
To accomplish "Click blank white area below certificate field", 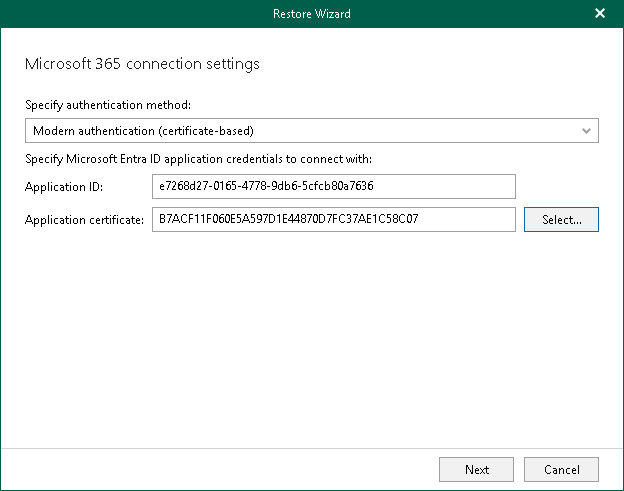I will click(x=311, y=340).
